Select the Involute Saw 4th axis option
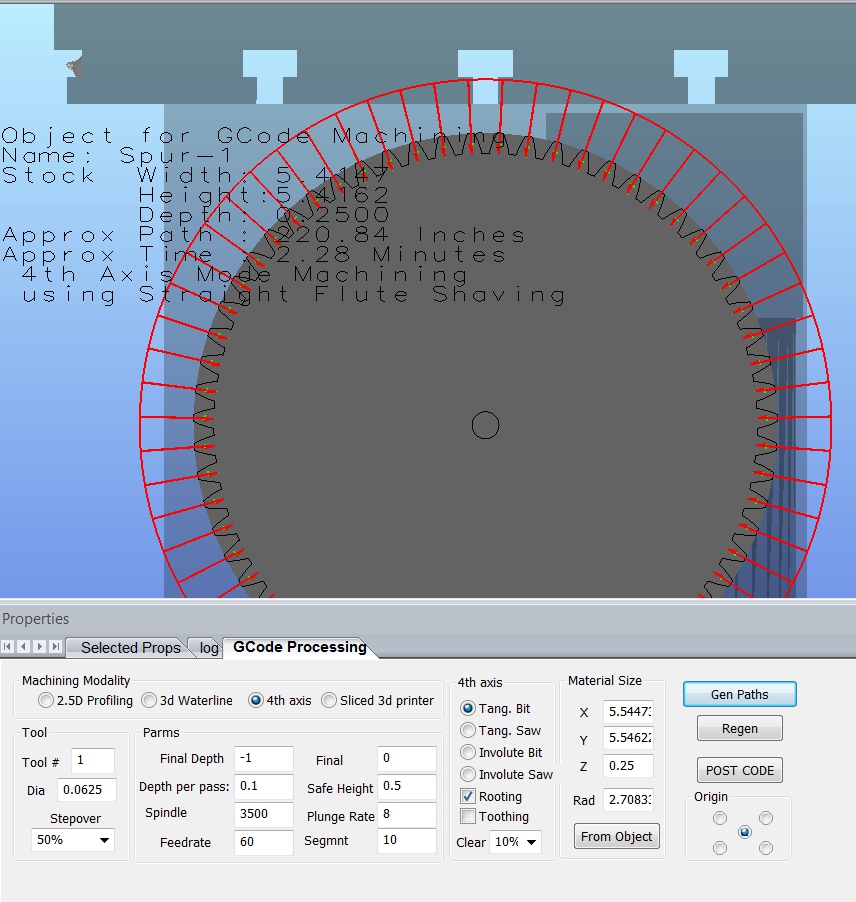The height and width of the screenshot is (902, 856). tap(468, 774)
